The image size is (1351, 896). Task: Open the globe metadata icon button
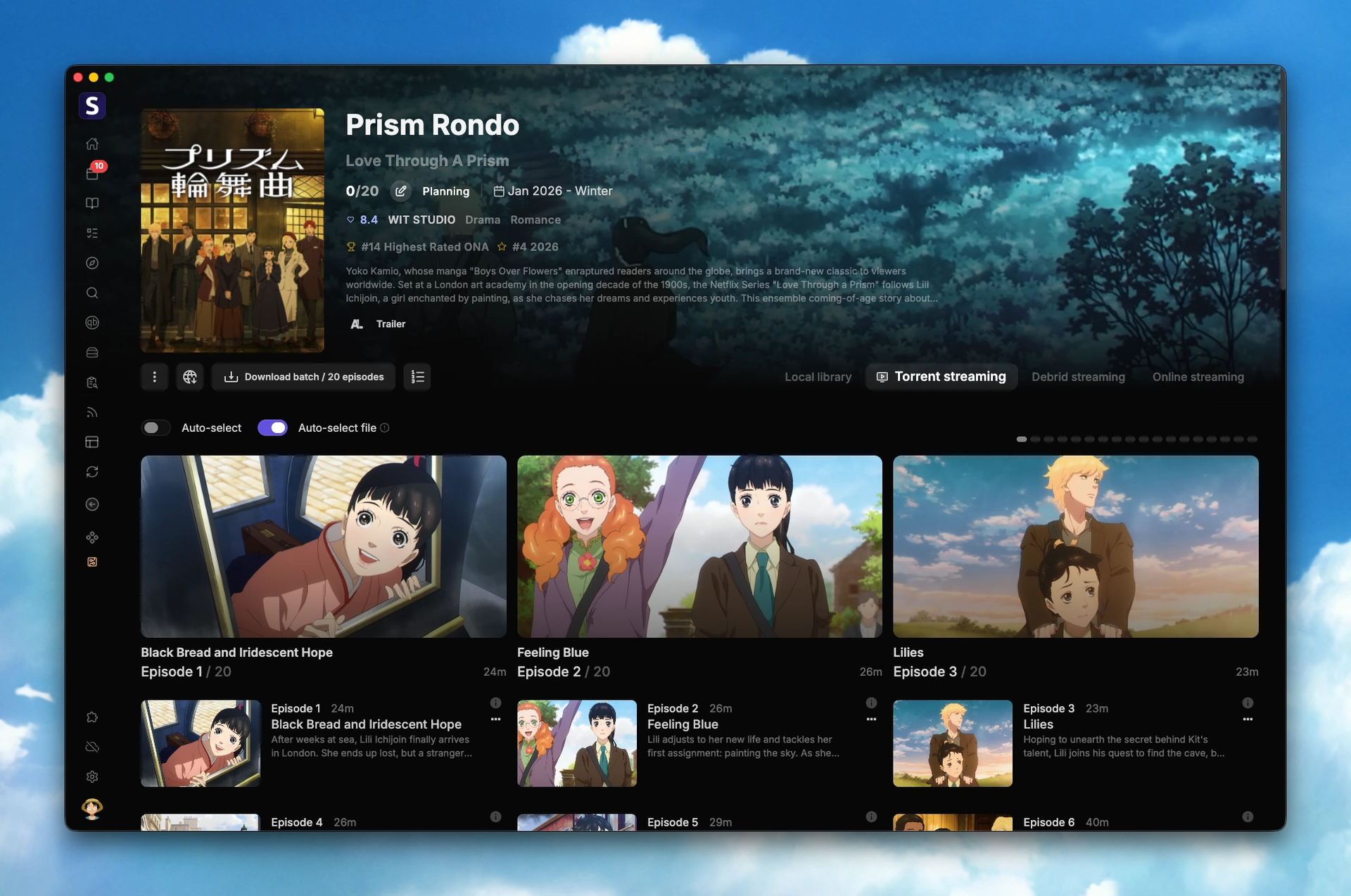tap(190, 377)
